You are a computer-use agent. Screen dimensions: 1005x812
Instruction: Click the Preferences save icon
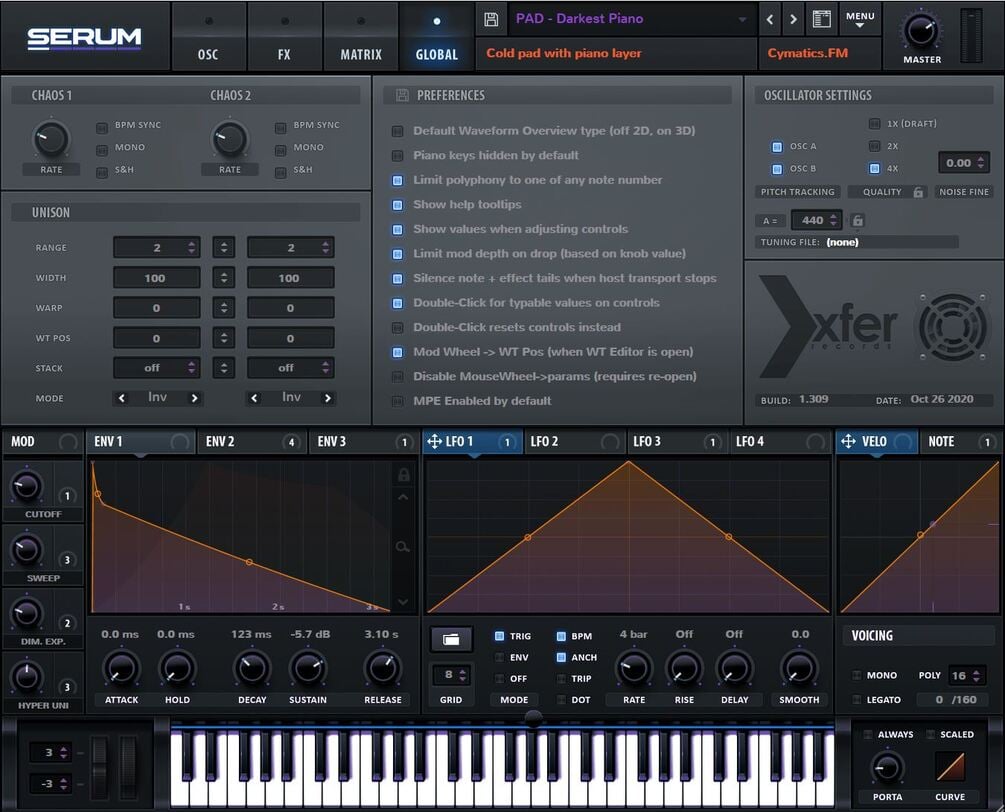402,95
